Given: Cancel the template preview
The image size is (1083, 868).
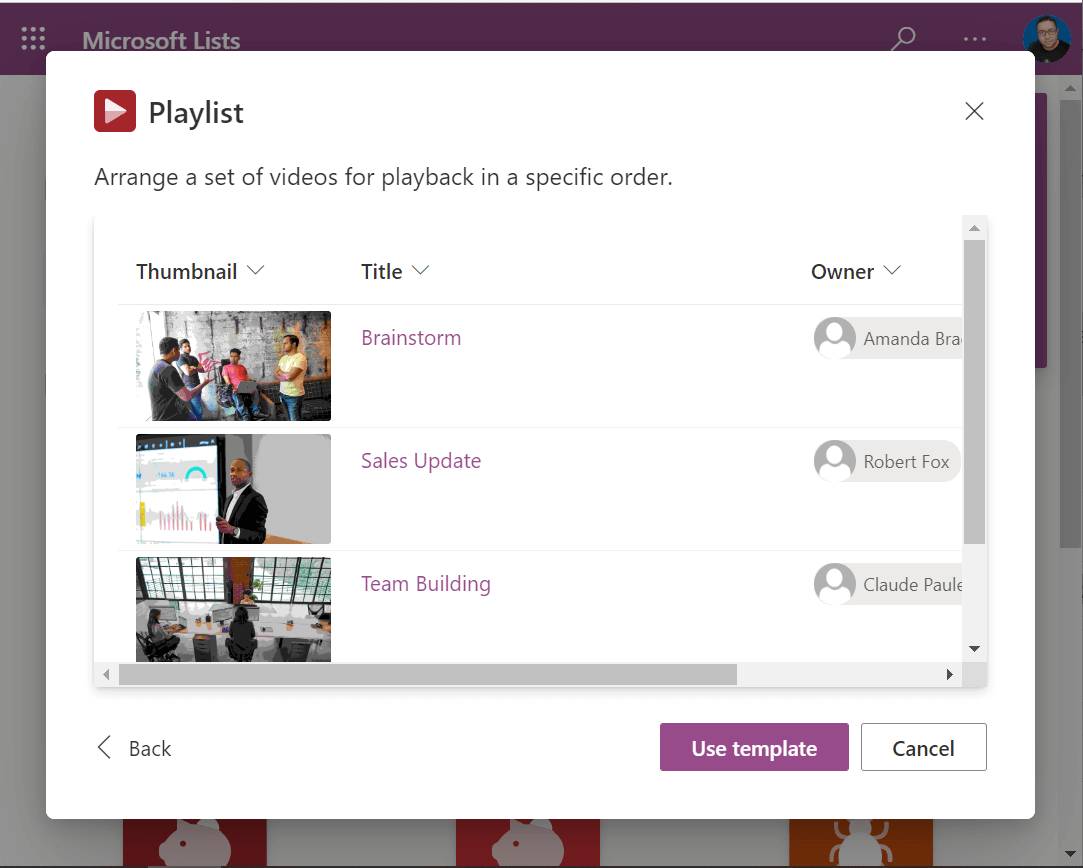Looking at the screenshot, I should pyautogui.click(x=923, y=747).
